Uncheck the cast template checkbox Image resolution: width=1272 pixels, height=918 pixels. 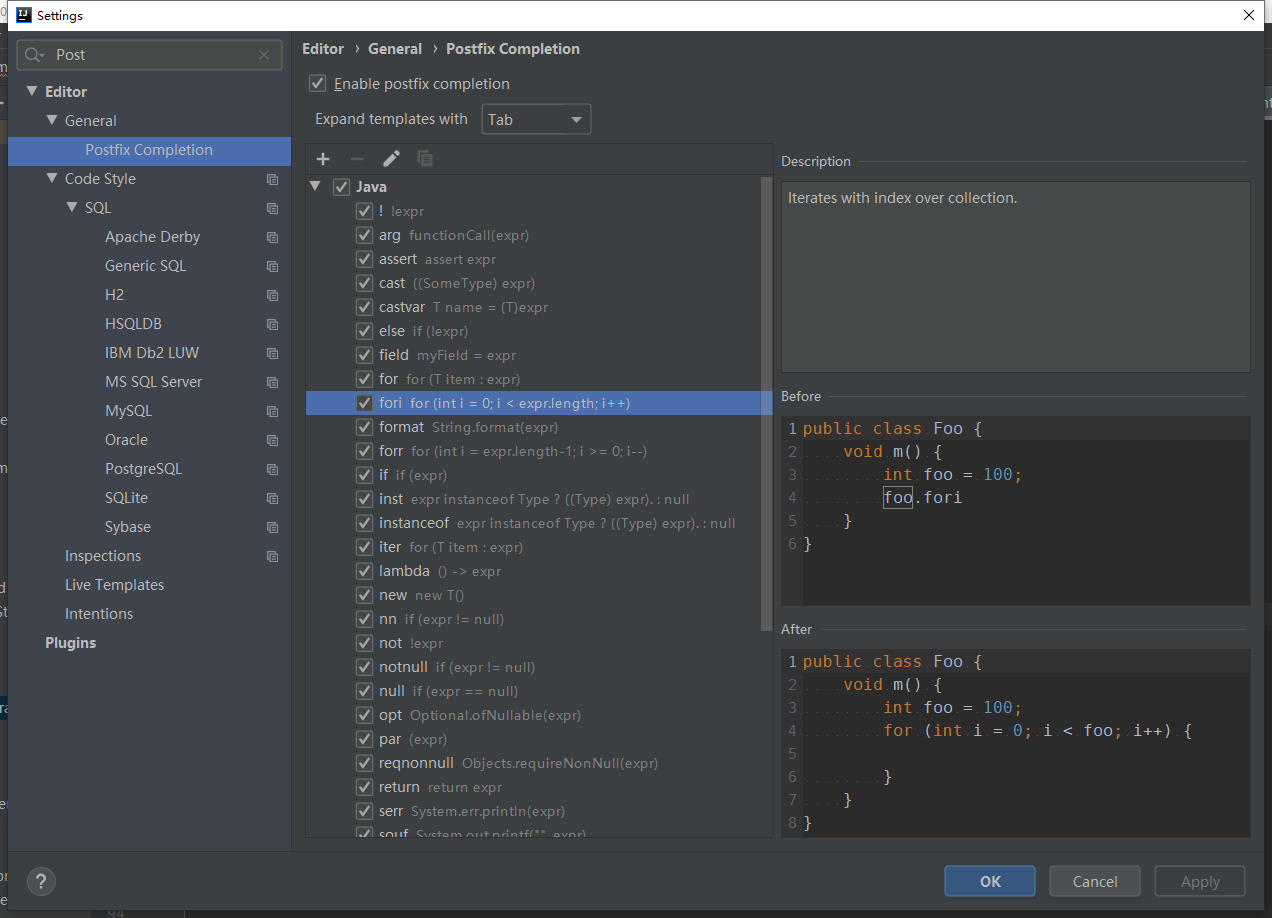[365, 283]
